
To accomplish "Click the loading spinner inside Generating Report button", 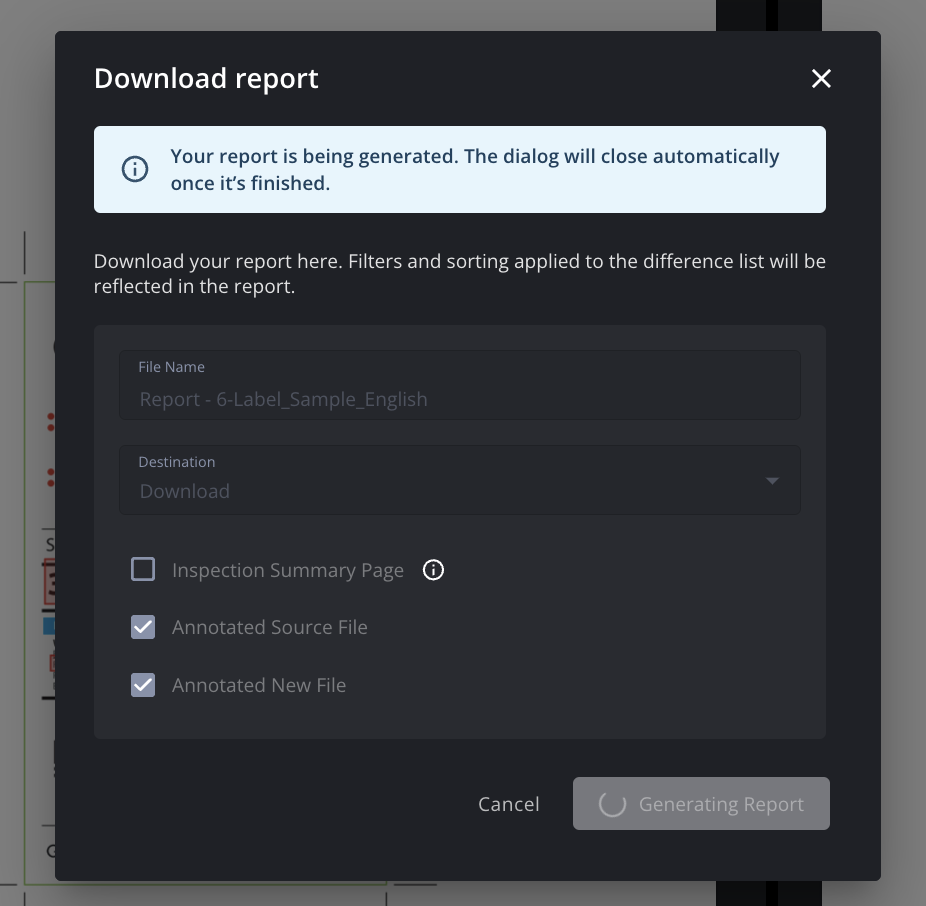I will 611,804.
